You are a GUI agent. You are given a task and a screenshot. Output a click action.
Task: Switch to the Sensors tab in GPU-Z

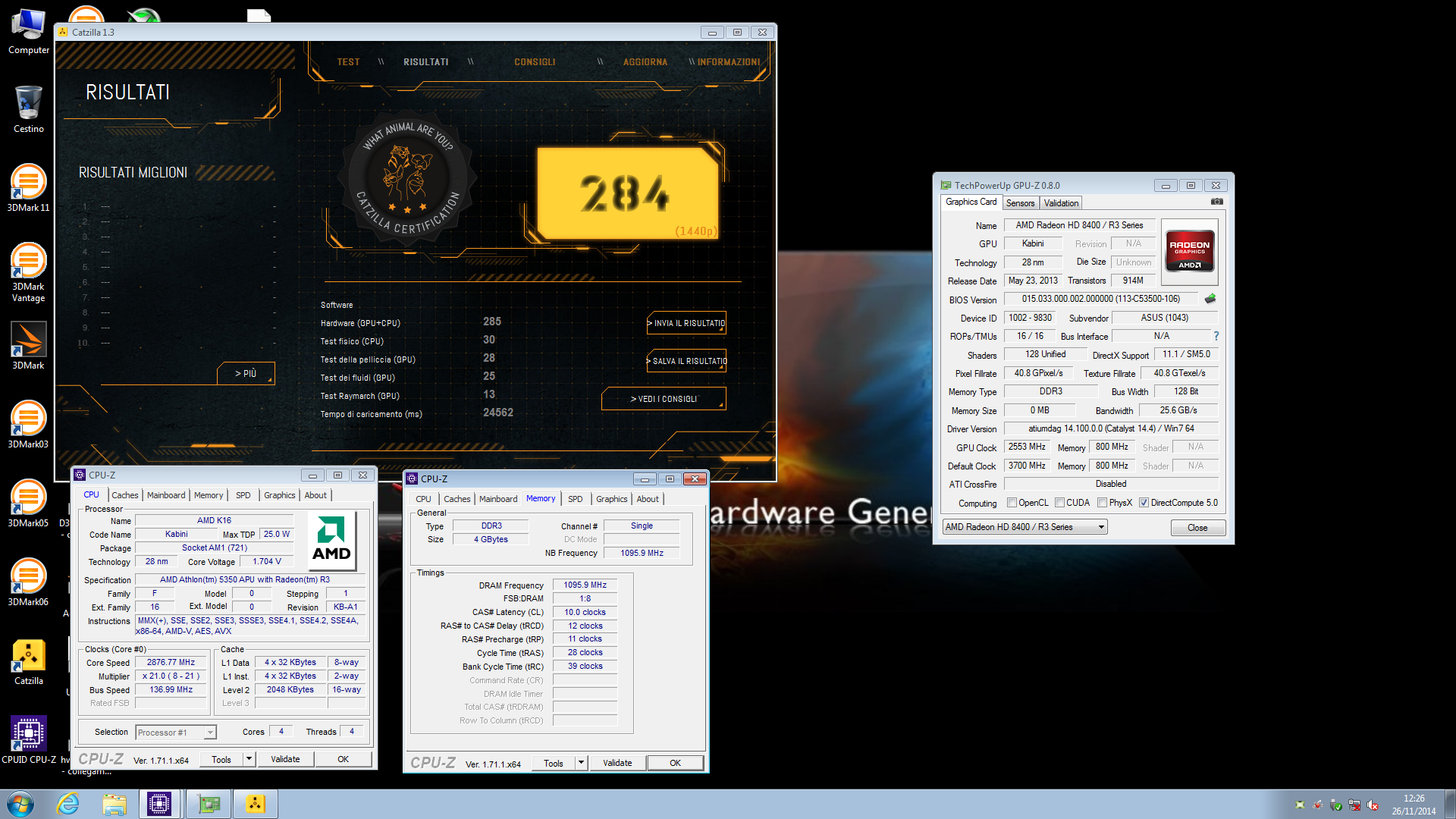coord(1020,203)
